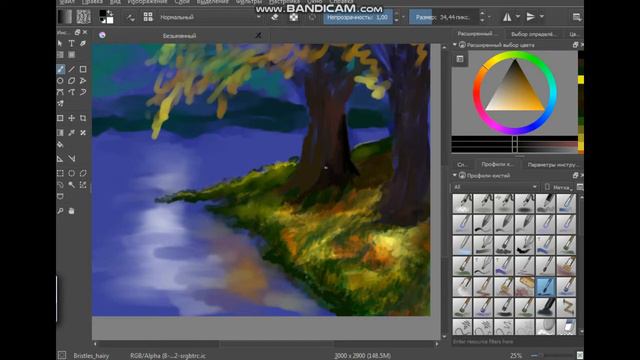Image resolution: width=640 pixels, height=360 pixels.
Task: Select the Assistant tool
Action: pyautogui.click(x=60, y=159)
